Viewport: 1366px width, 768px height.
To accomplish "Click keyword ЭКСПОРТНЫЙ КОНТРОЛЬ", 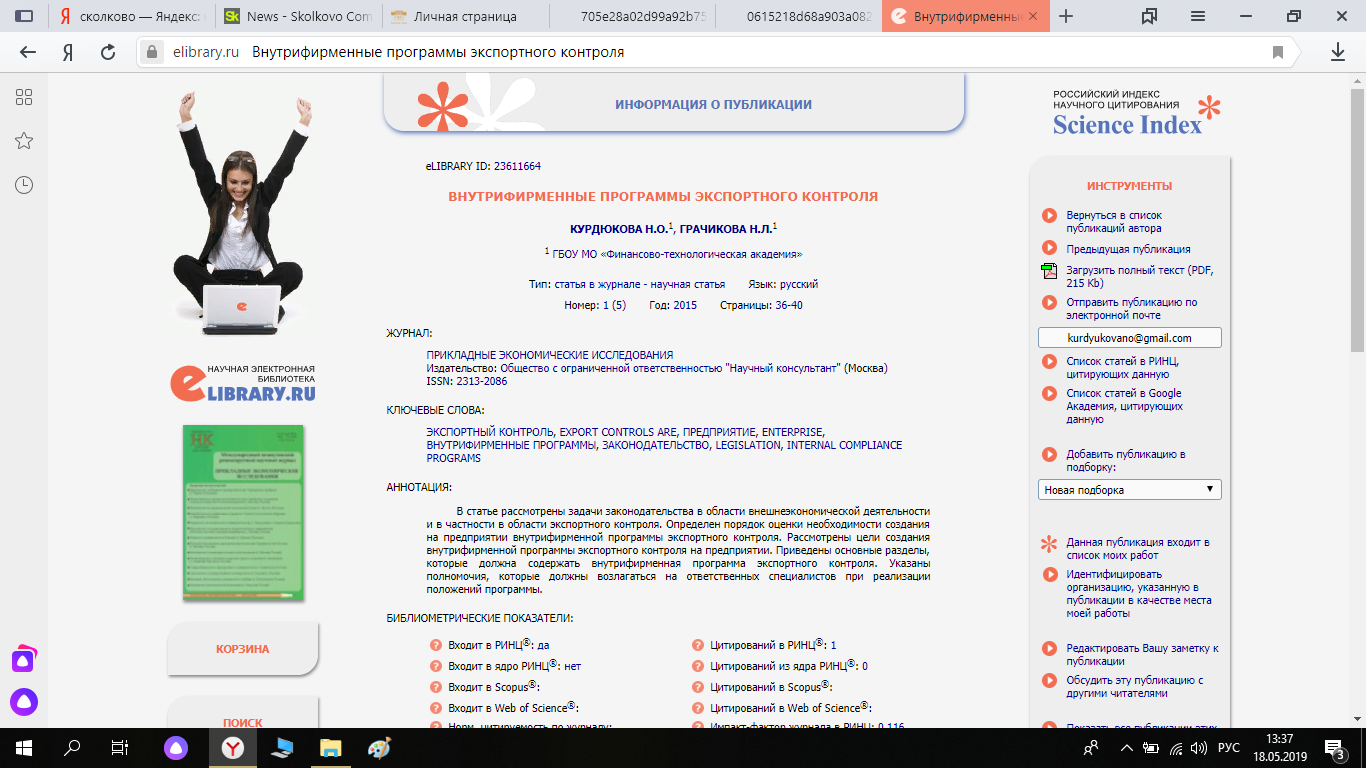I will point(490,432).
